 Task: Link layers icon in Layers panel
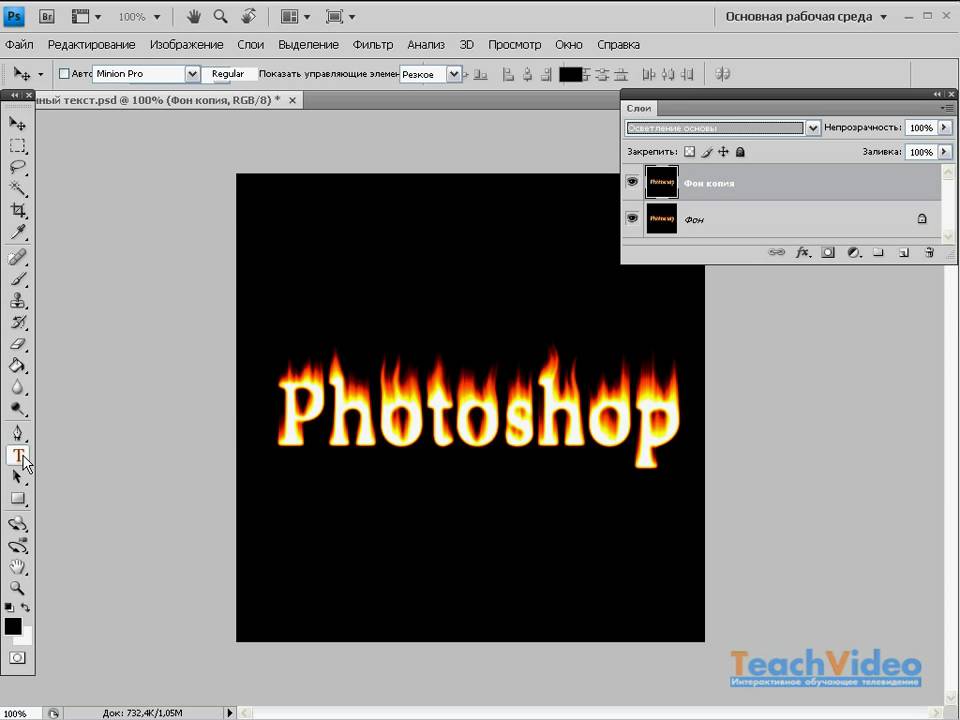(x=776, y=252)
